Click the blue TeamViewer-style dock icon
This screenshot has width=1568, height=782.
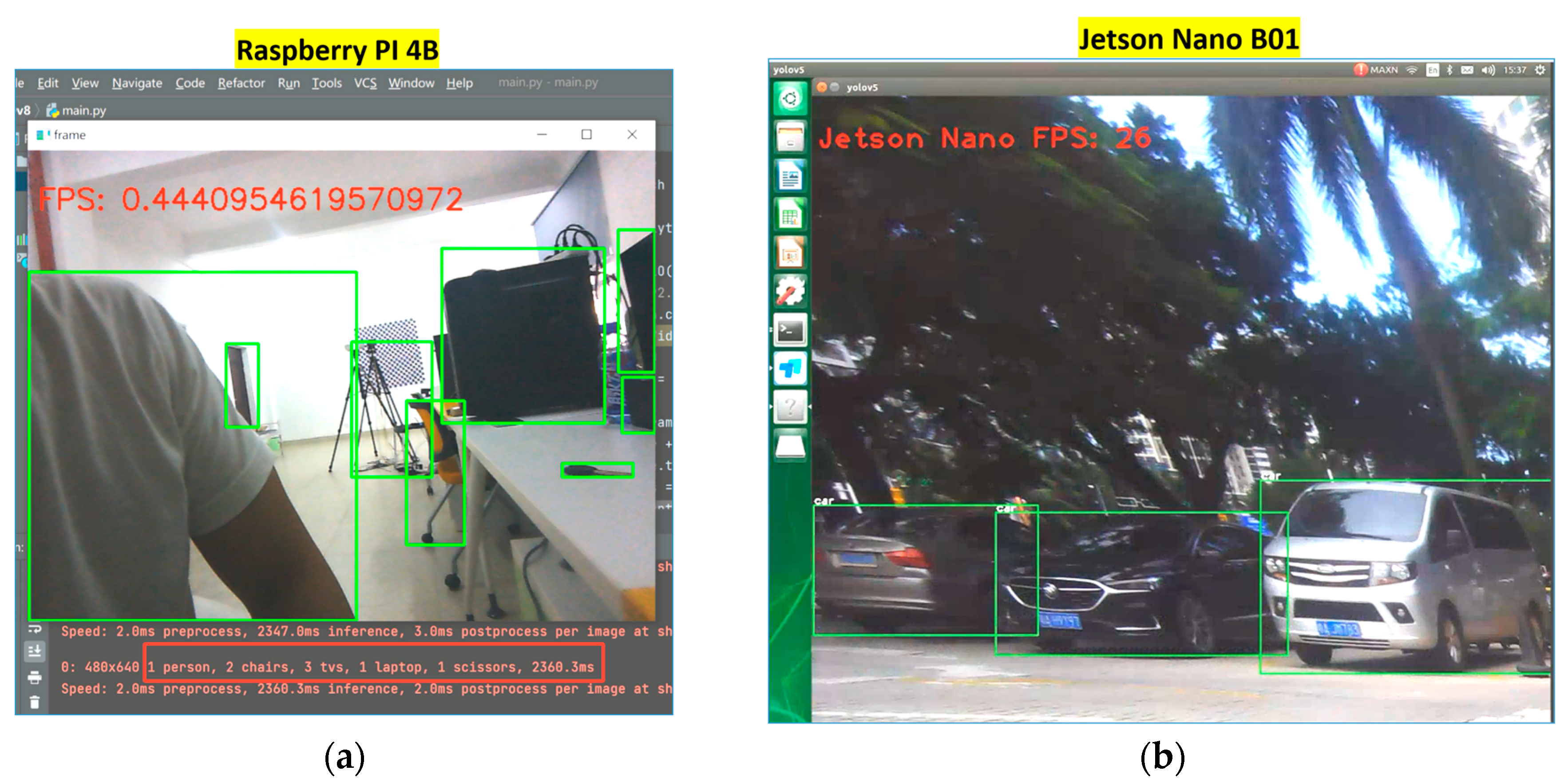(789, 369)
